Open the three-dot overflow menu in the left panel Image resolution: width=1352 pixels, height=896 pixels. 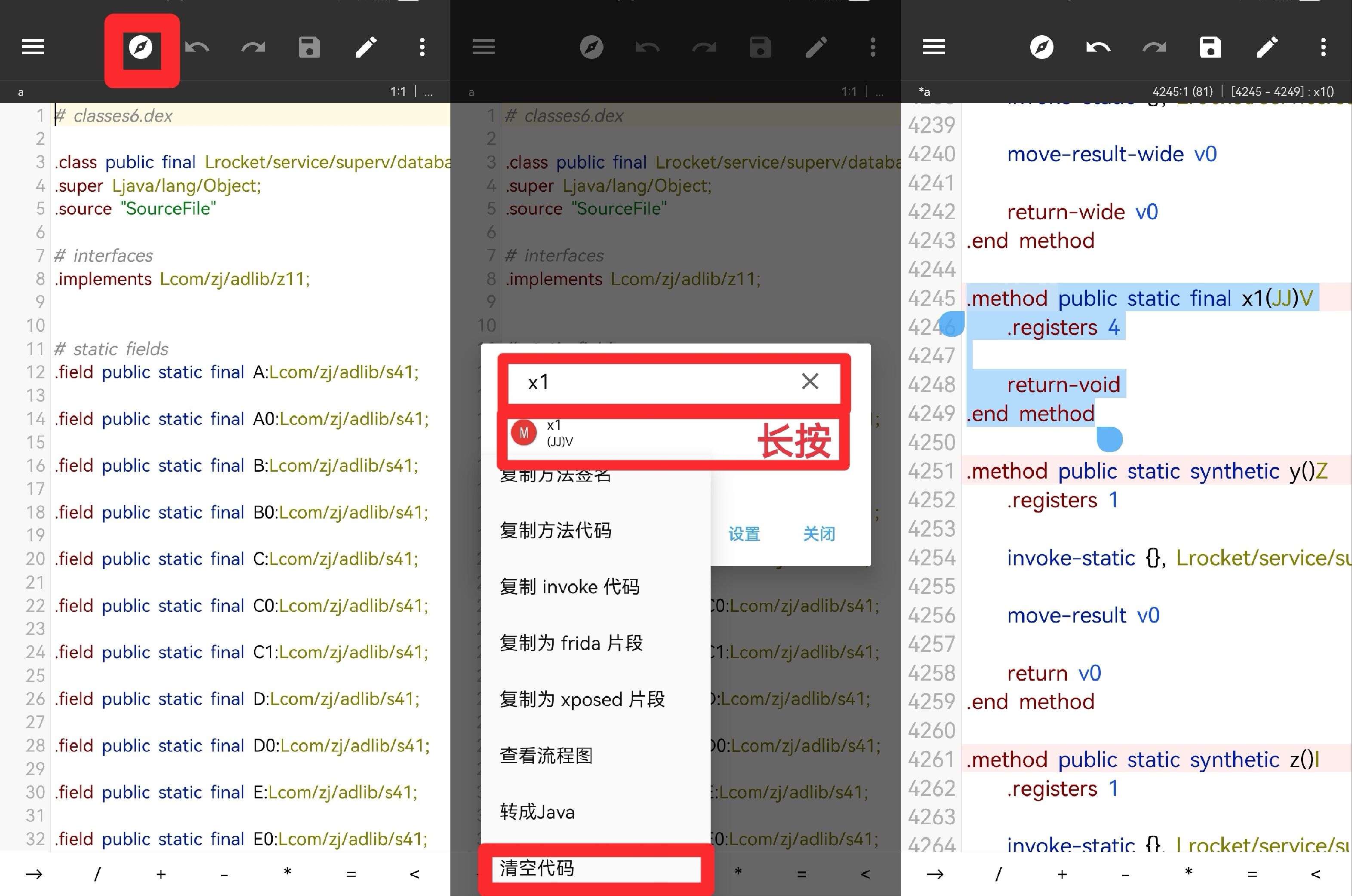(422, 47)
